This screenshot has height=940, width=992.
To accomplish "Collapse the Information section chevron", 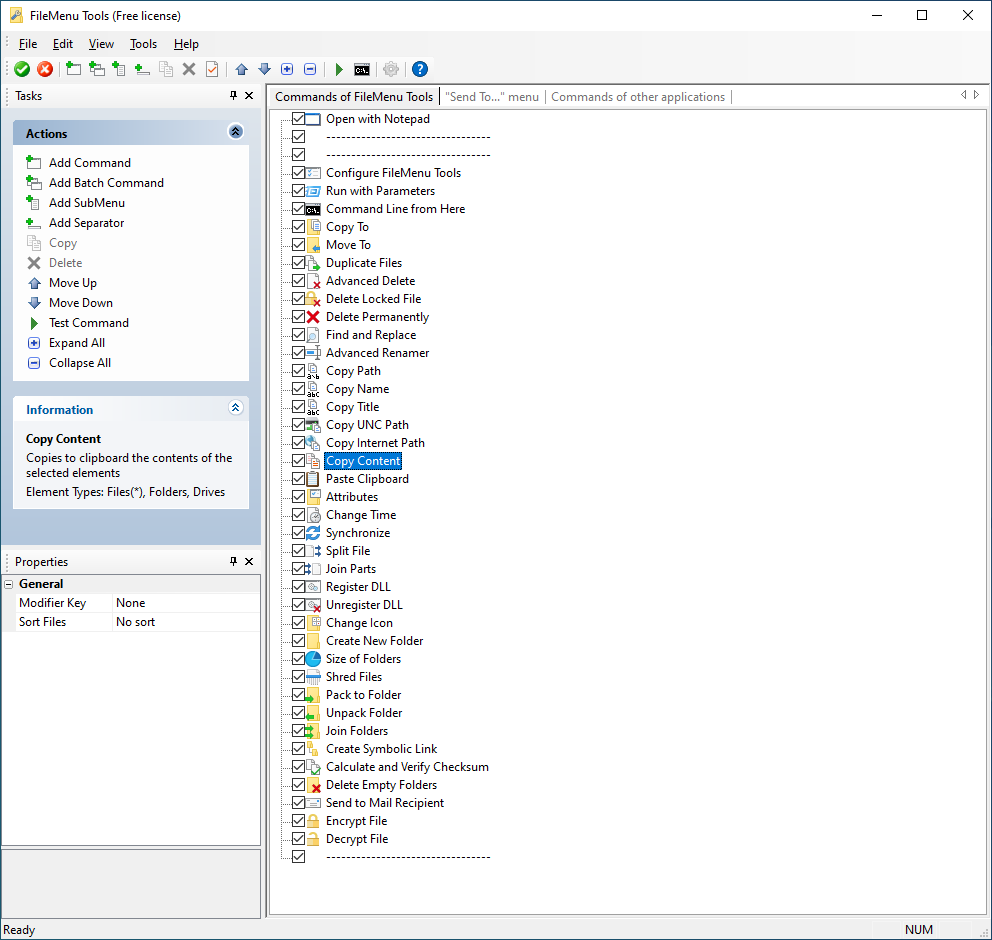I will click(x=235, y=407).
